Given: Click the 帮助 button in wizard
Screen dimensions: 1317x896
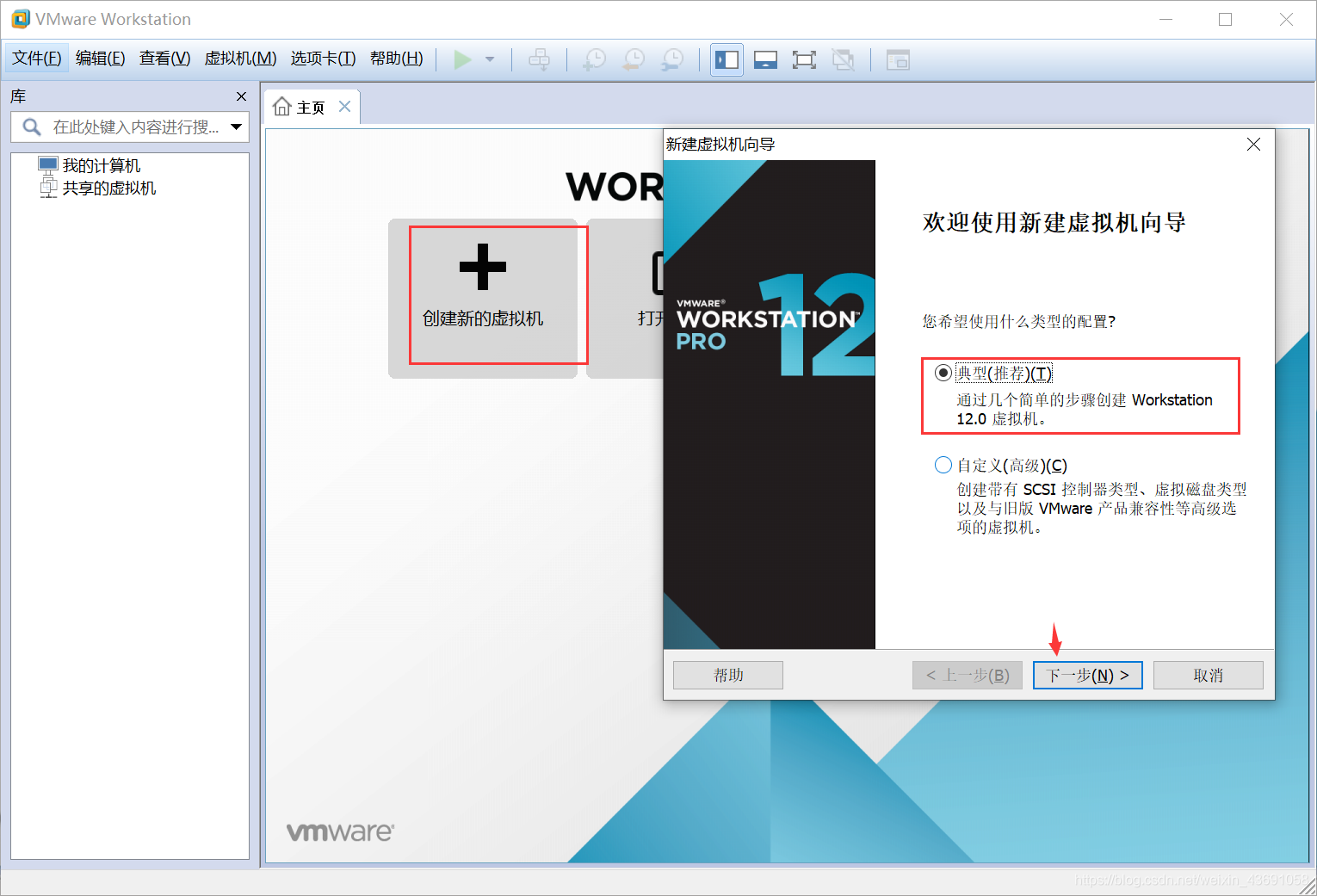Looking at the screenshot, I should [728, 676].
